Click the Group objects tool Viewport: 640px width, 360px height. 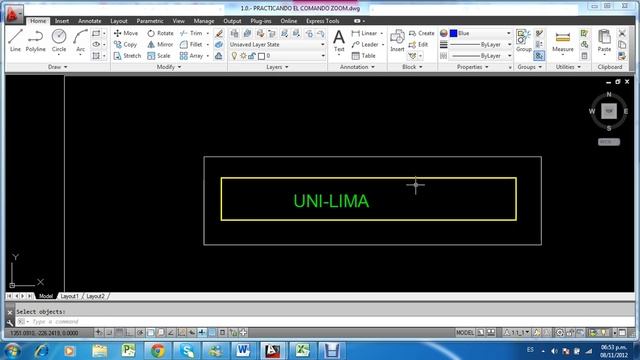524,40
